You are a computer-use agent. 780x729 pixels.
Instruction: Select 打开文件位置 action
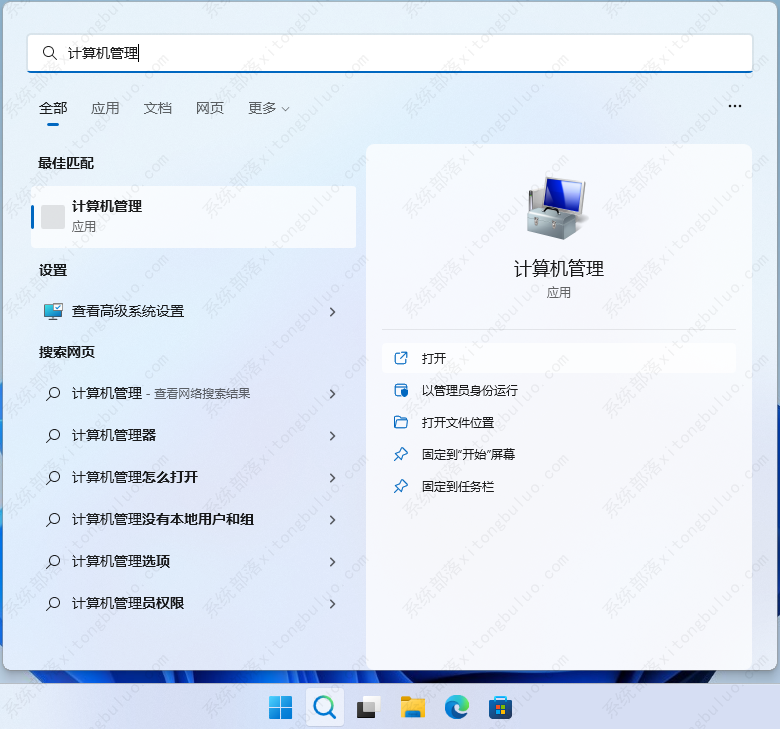pyautogui.click(x=457, y=422)
